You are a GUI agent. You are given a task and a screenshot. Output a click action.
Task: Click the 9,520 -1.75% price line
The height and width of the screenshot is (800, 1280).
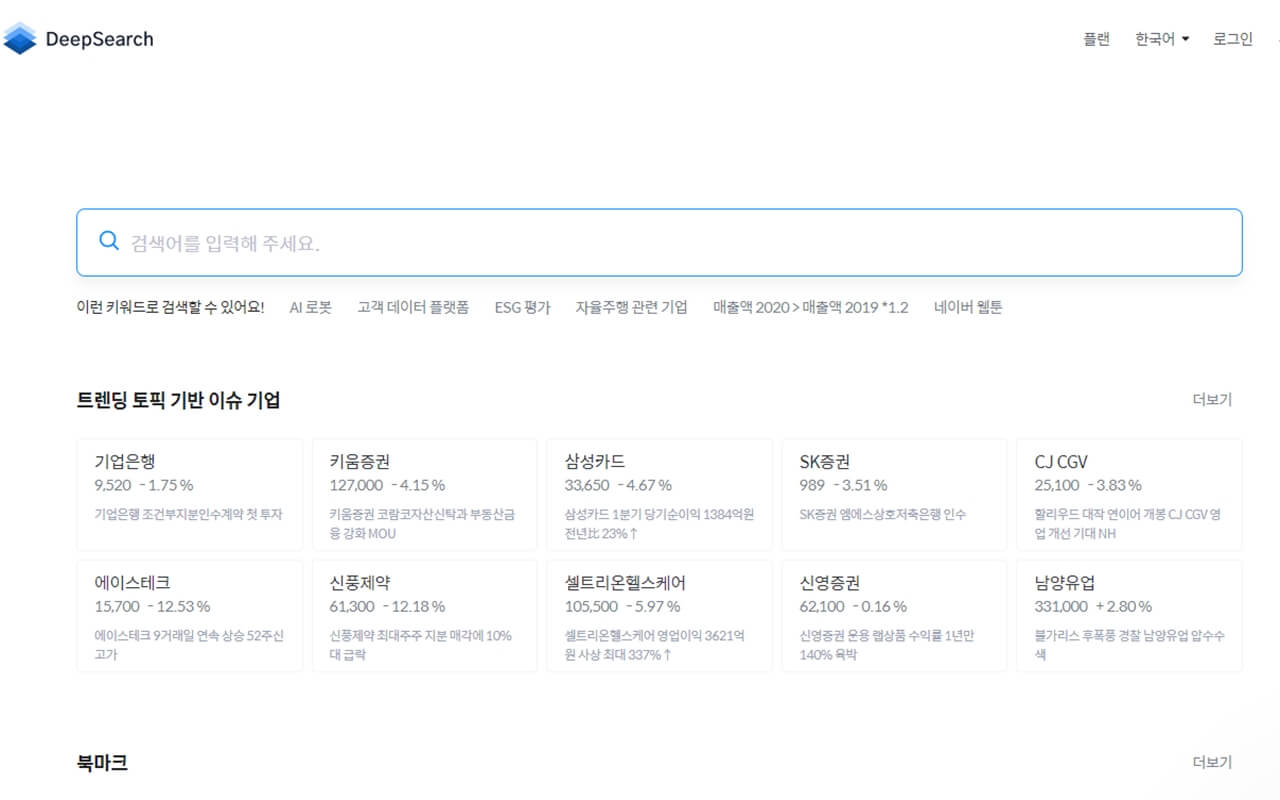[144, 485]
